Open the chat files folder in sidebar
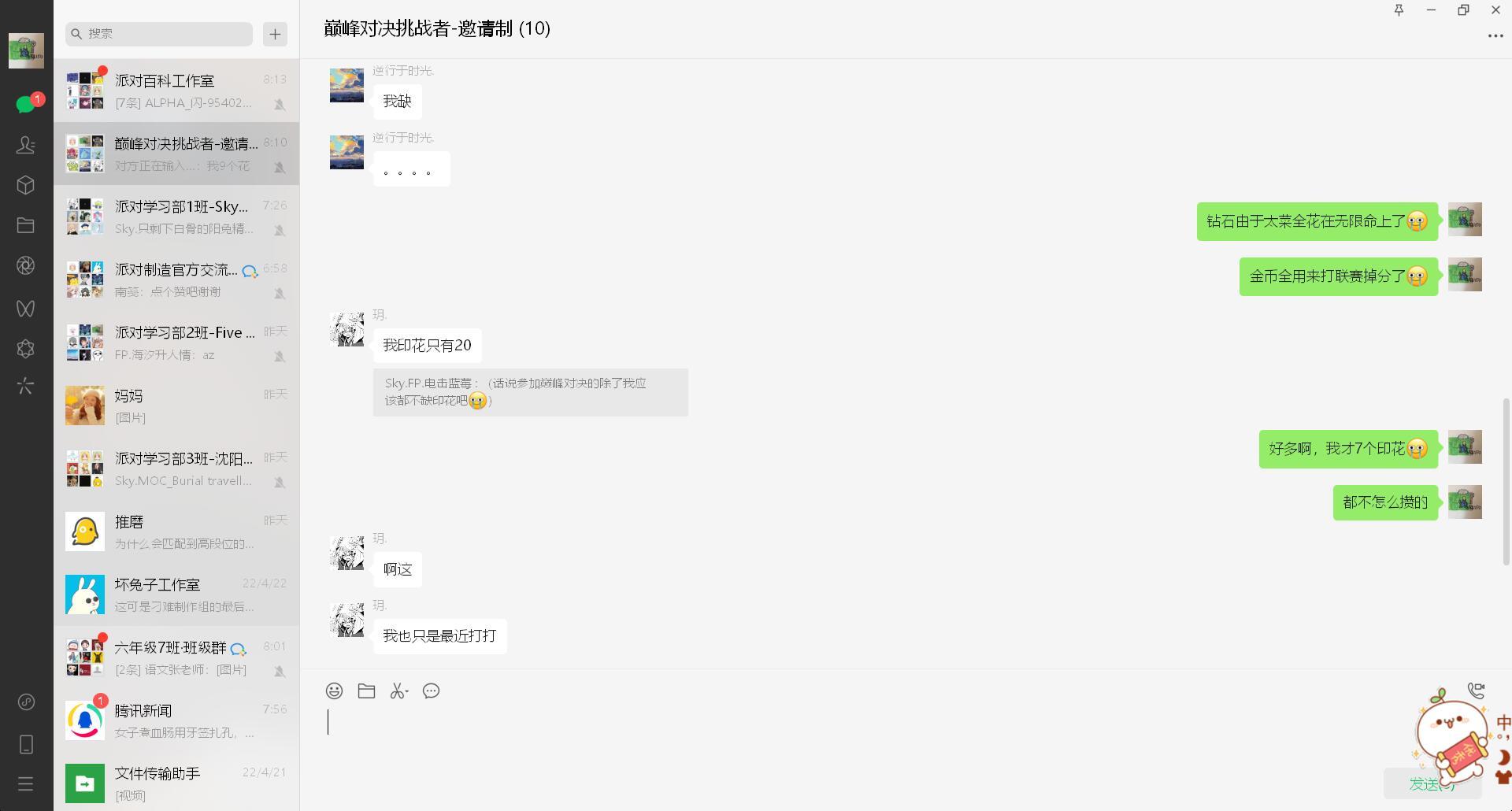The image size is (1512, 811). (26, 225)
